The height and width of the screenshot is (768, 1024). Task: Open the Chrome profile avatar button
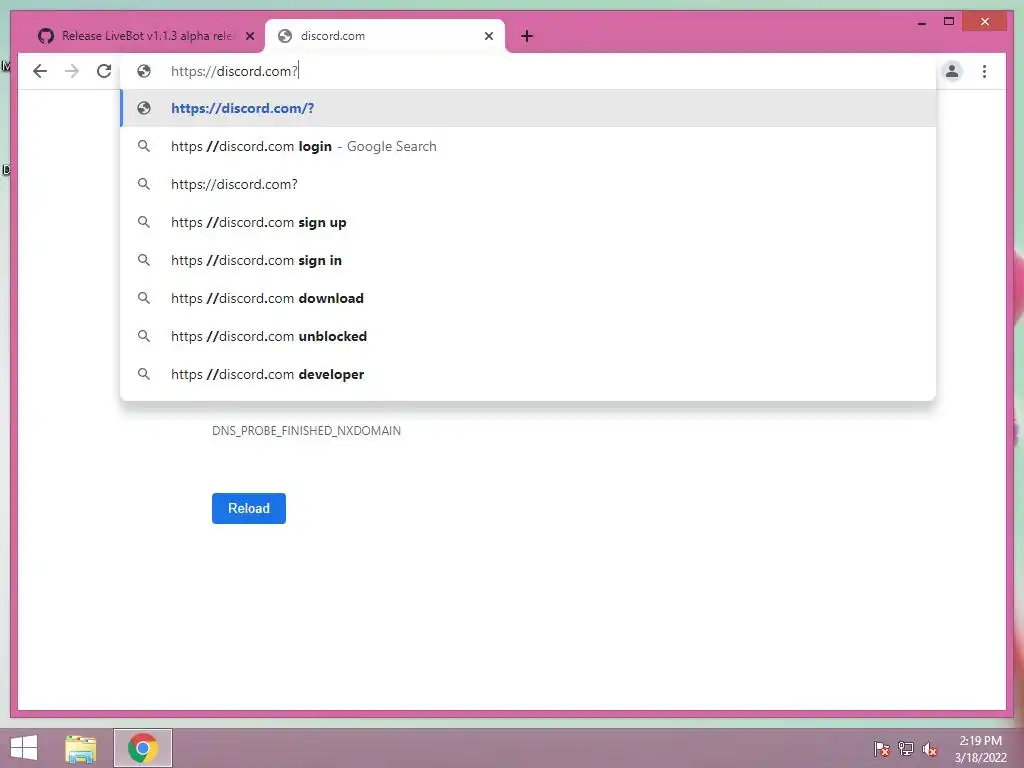click(952, 71)
